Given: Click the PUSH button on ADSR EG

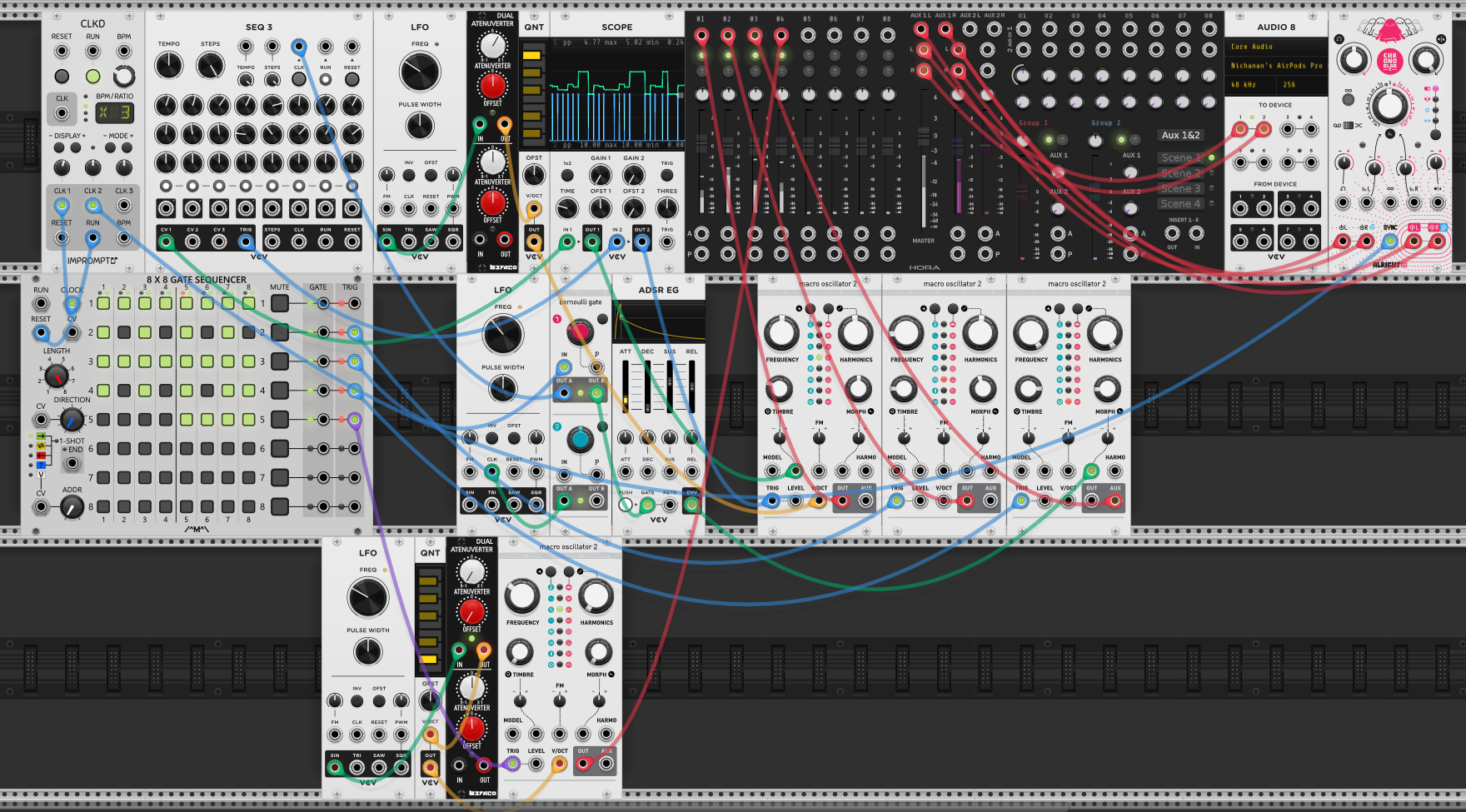Looking at the screenshot, I should click(x=626, y=504).
